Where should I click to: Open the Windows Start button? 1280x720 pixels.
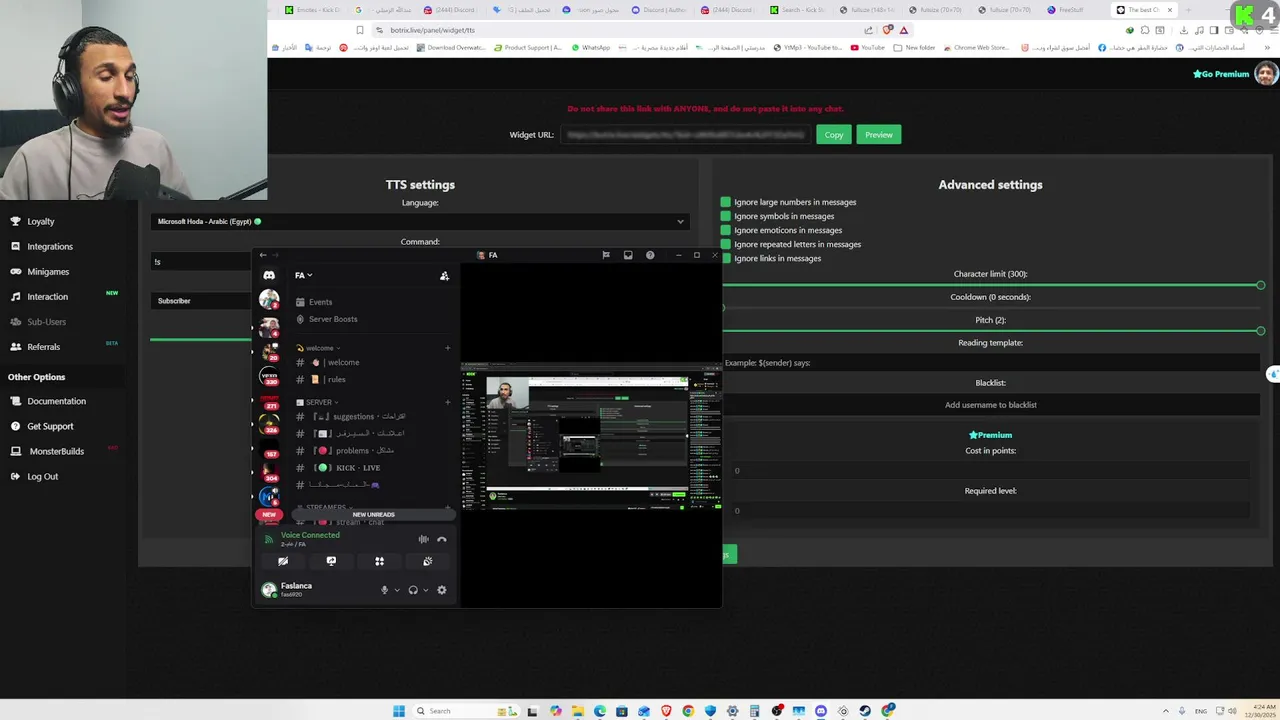tap(399, 711)
